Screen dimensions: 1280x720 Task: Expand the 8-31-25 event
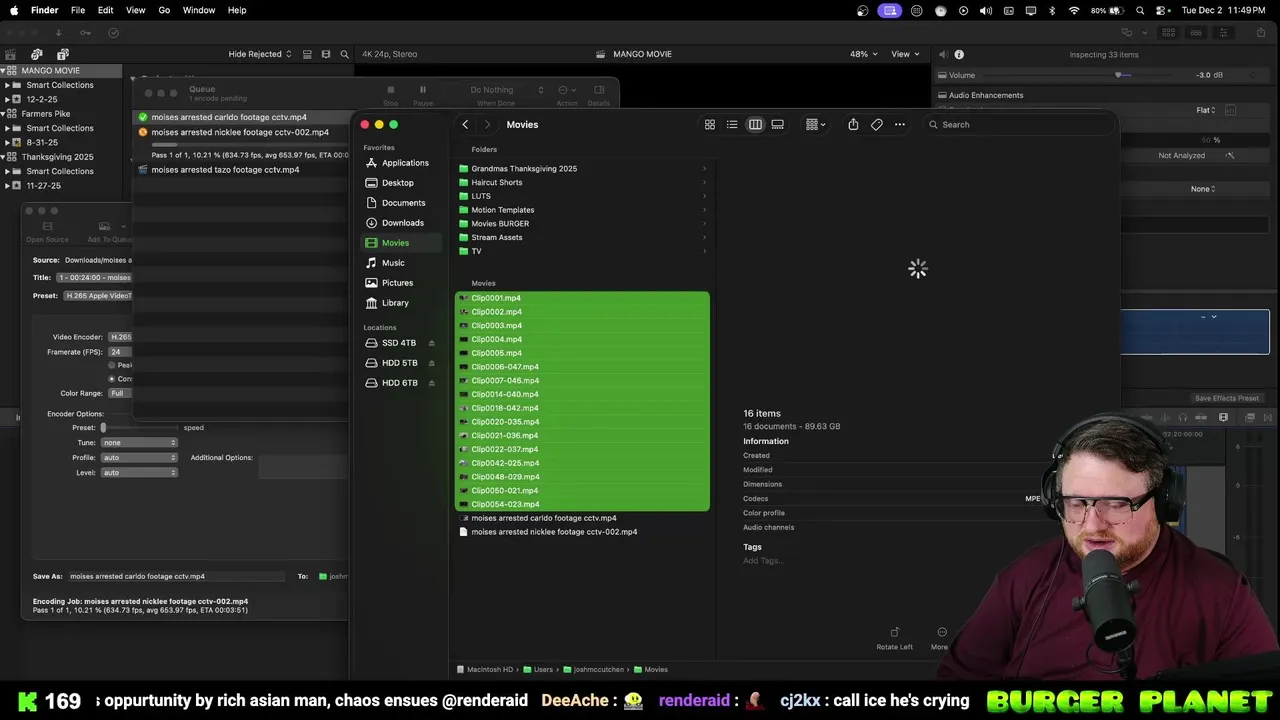[x=7, y=143]
